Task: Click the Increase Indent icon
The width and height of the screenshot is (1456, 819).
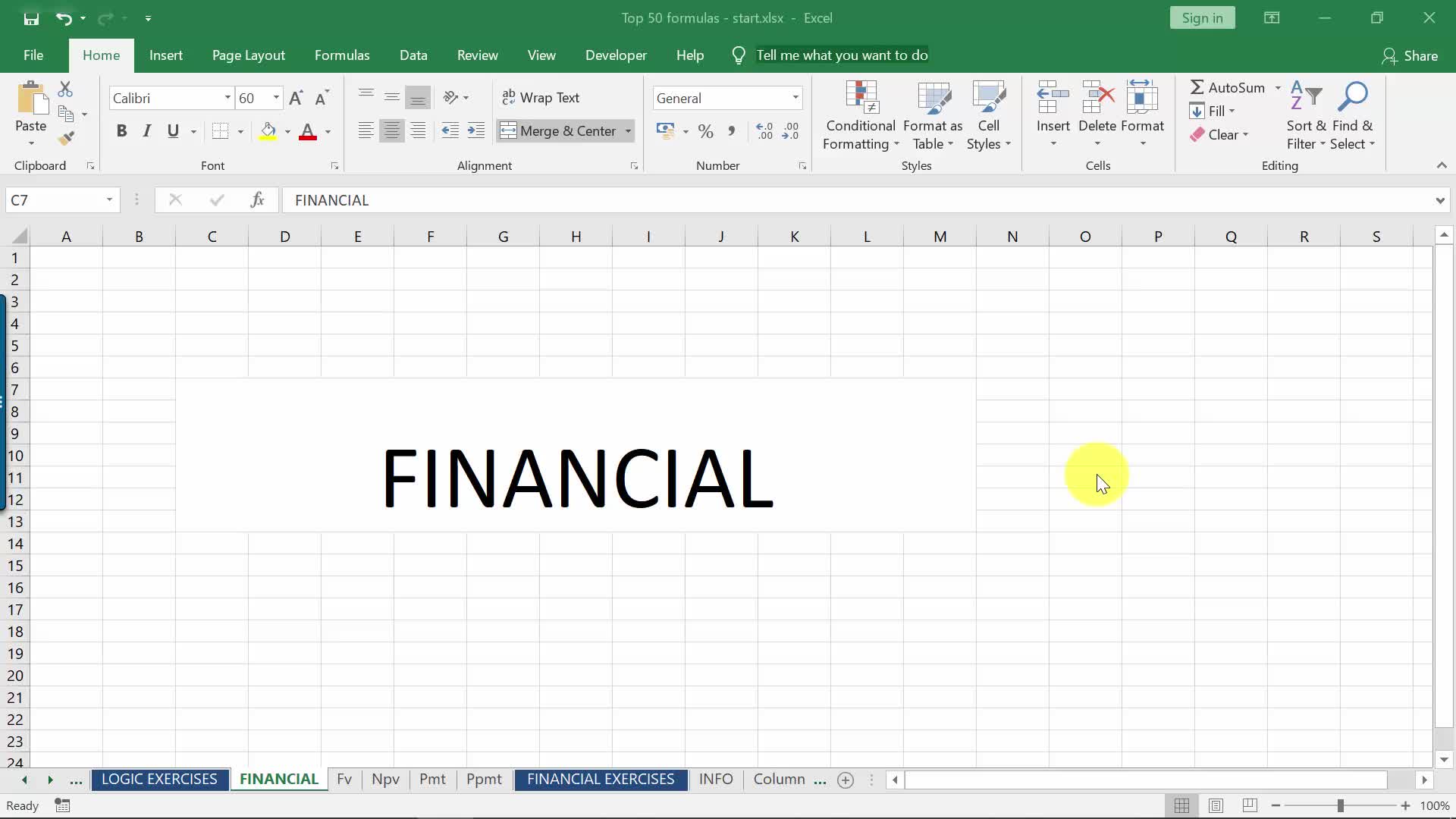Action: pos(476,131)
